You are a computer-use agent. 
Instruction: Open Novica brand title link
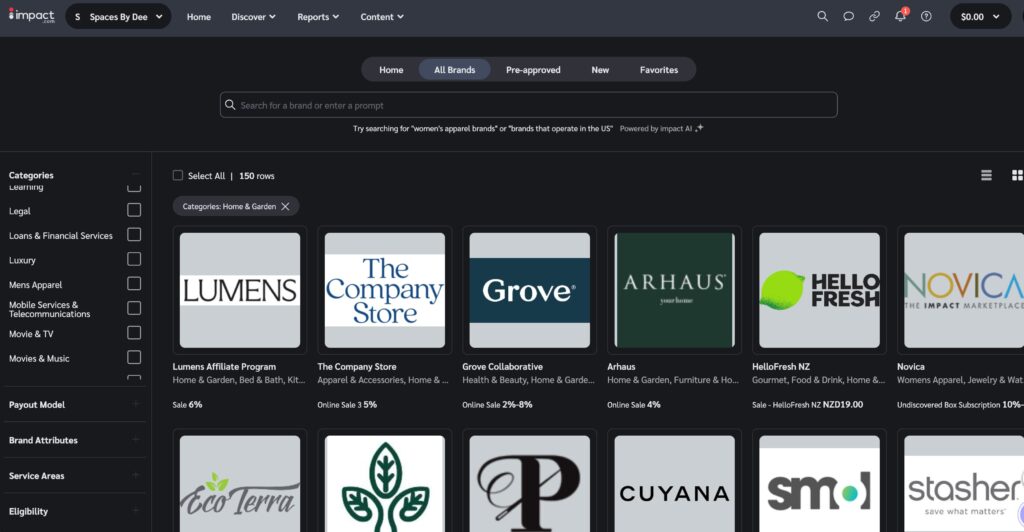910,367
